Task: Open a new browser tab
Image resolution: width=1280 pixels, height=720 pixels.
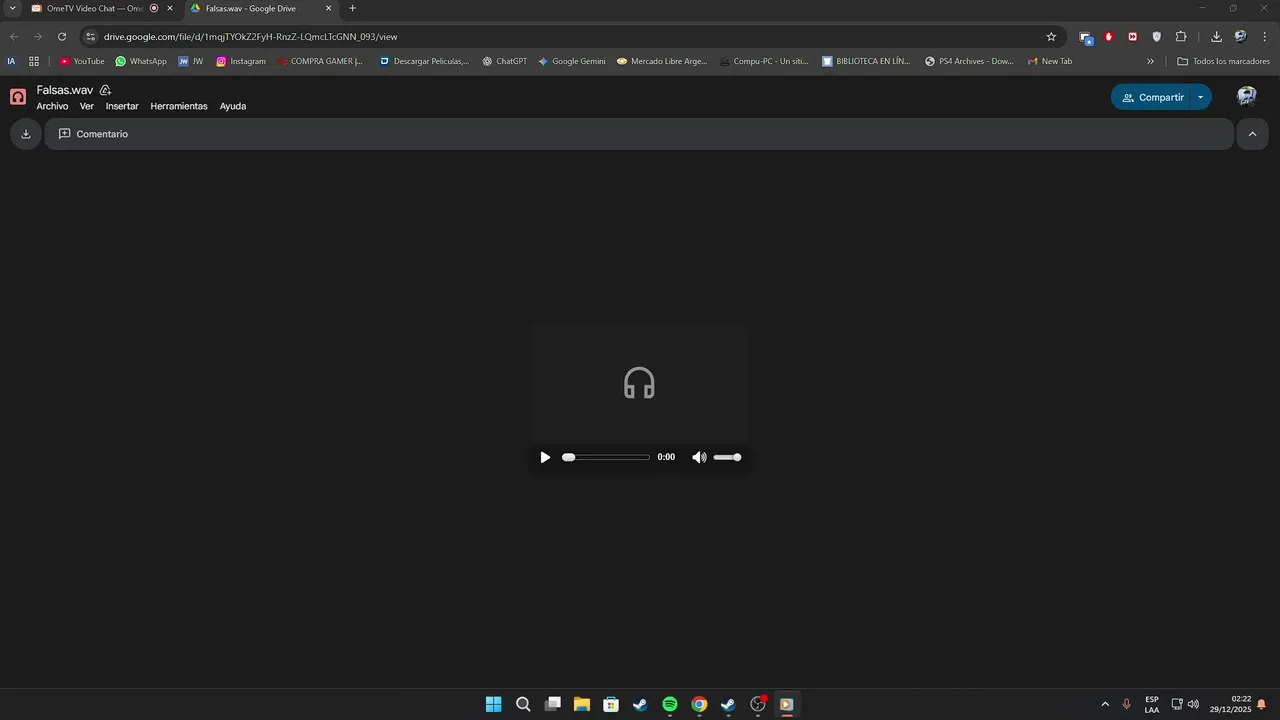Action: 352,8
